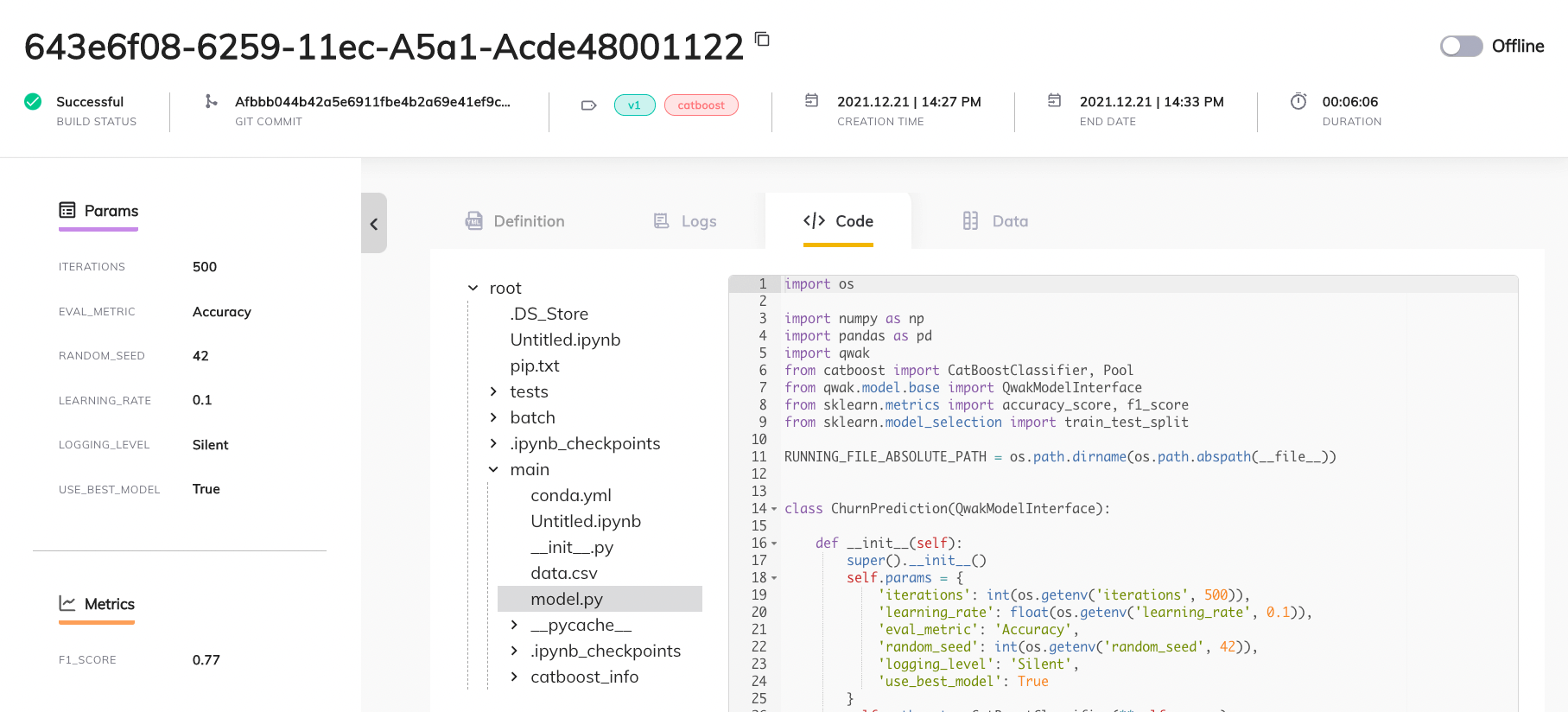This screenshot has width=1568, height=712.
Task: Expand root-level .ipynb_checkpoints folder
Action: tap(494, 443)
